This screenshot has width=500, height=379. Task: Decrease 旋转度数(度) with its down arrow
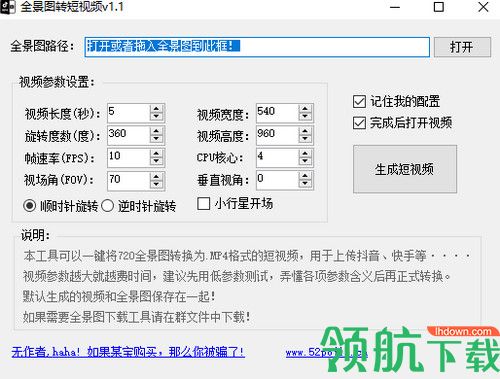[156, 139]
